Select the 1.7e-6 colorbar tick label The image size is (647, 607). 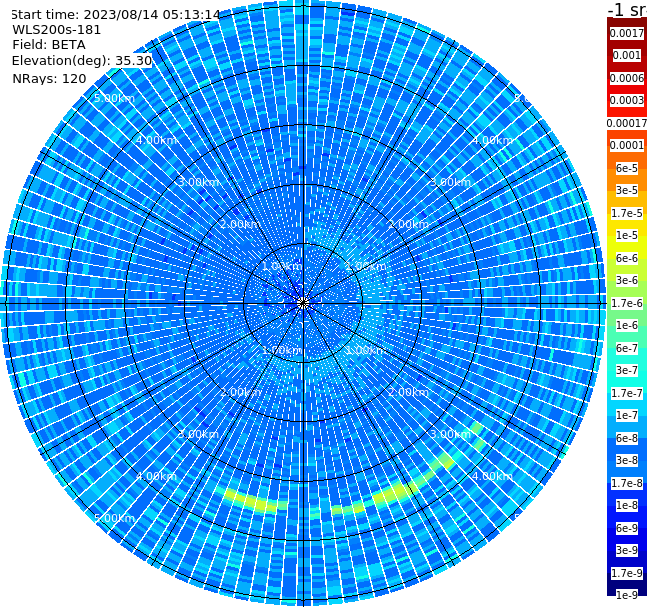(627, 303)
